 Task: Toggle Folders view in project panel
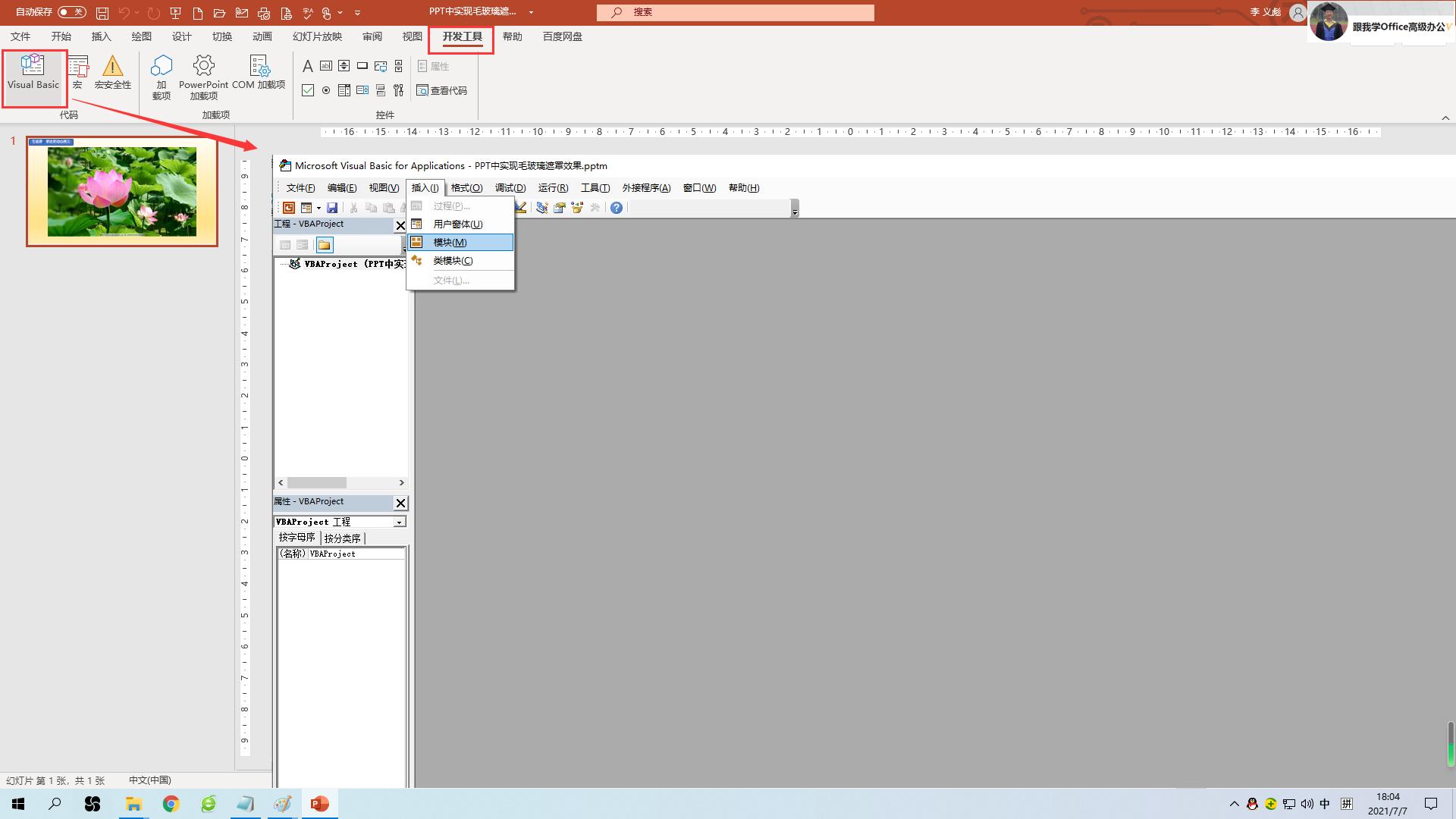(x=325, y=245)
